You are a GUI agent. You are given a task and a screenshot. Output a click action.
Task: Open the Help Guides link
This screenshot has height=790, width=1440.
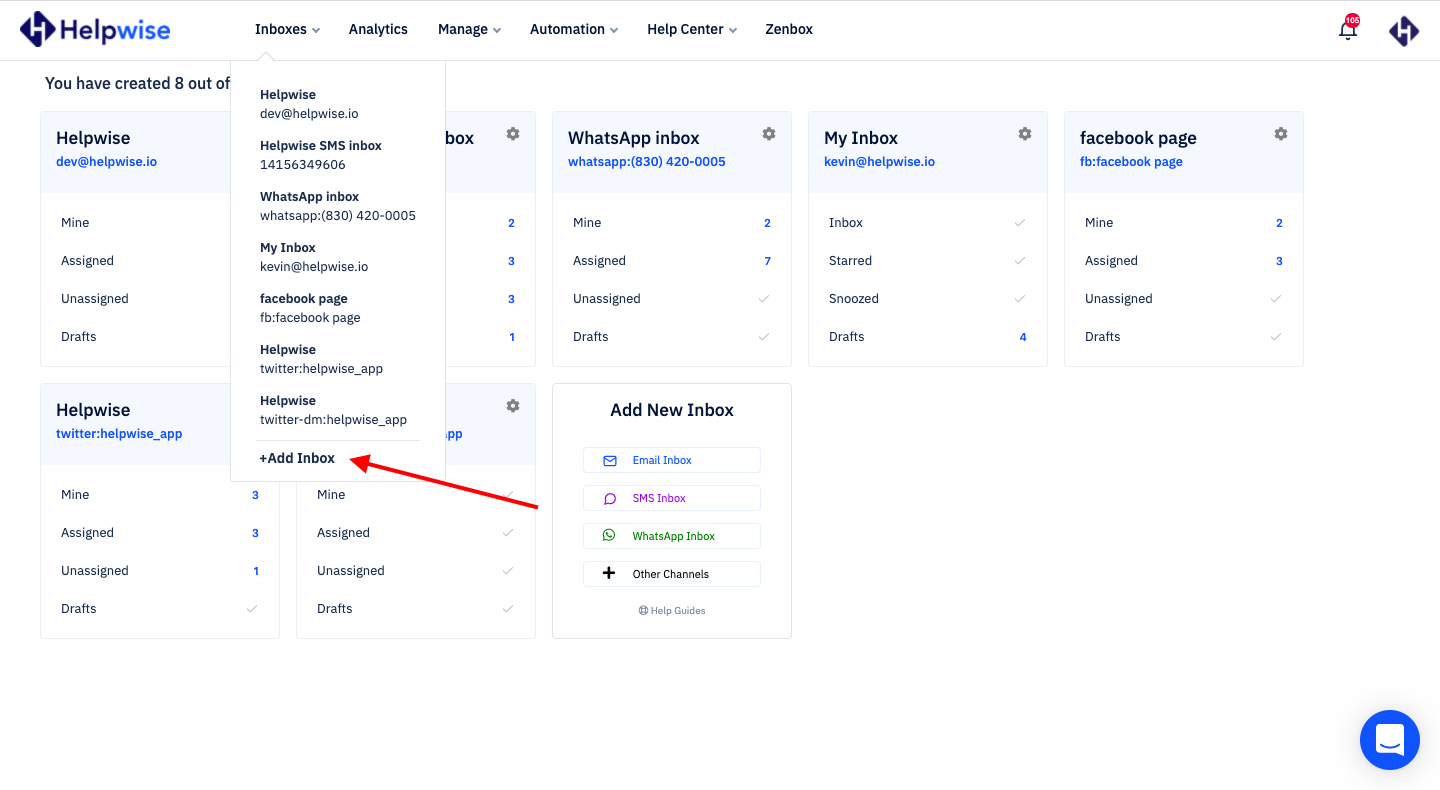[x=671, y=610]
